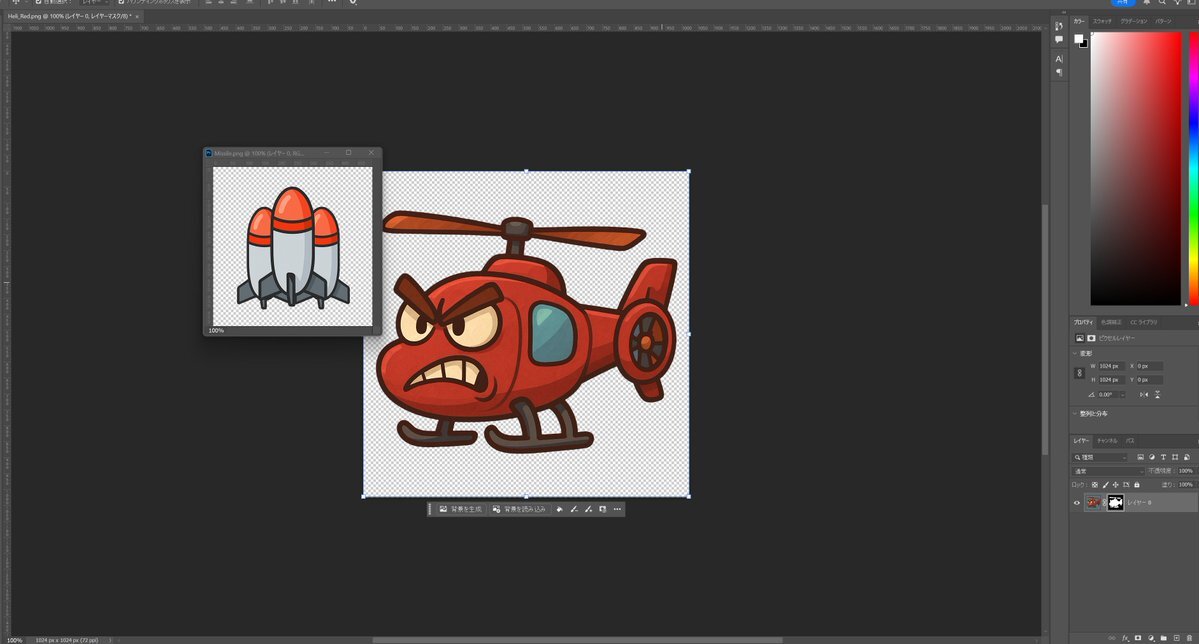This screenshot has height=644, width=1199.
Task: Open the Paragraph panel icon
Action: coord(1058,73)
